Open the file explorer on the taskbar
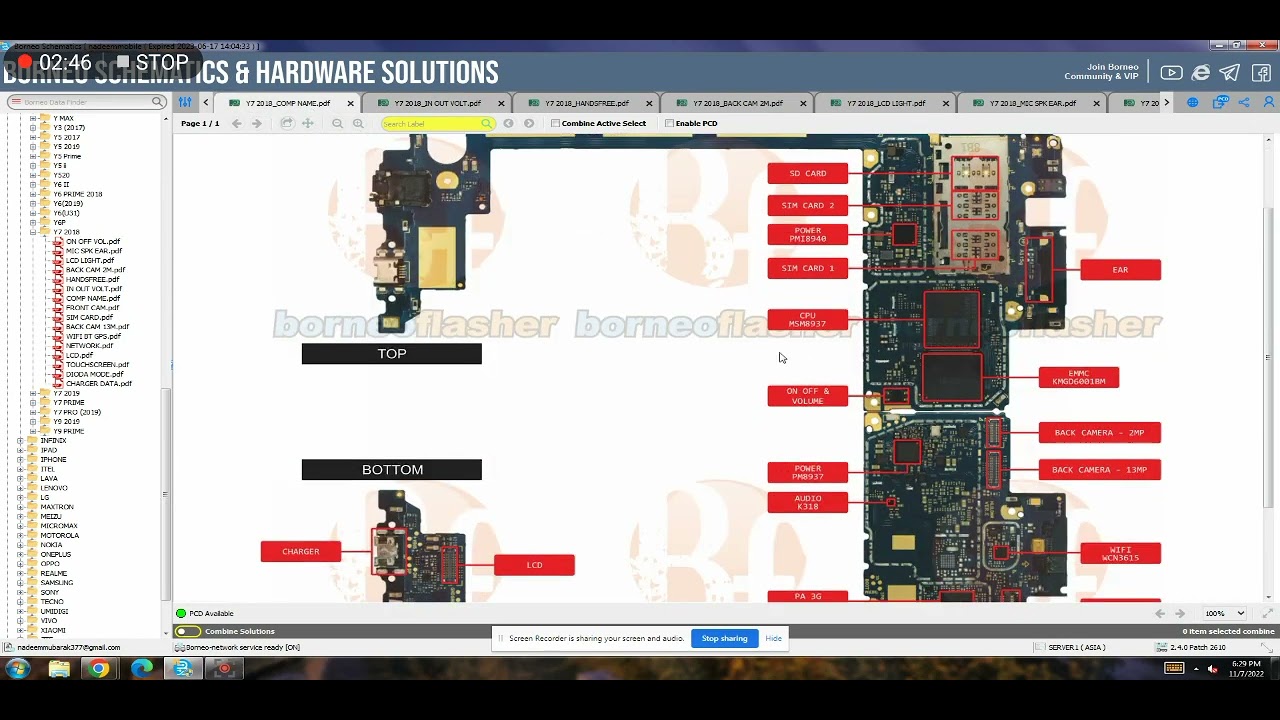The width and height of the screenshot is (1280, 720). [59, 668]
